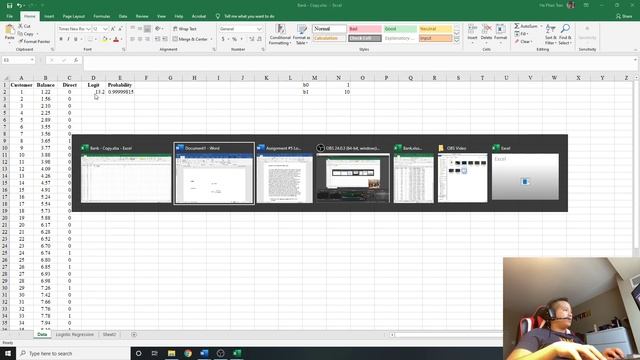Screen dimensions: 640x360
Task: Apply the Good cell style
Action: (x=400, y=29)
